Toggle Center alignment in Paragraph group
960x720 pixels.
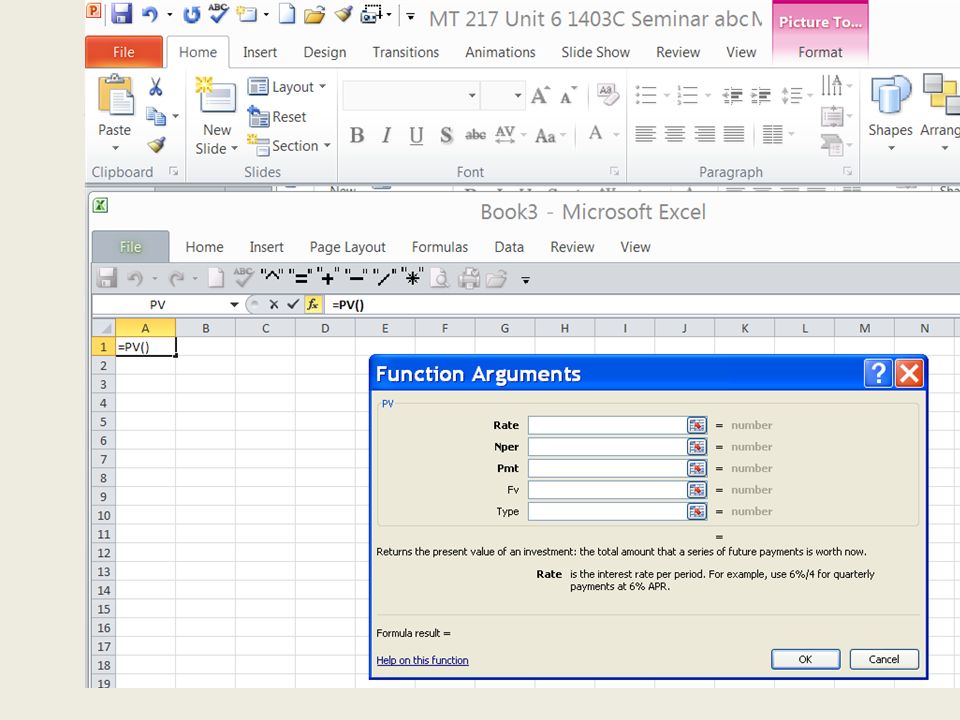tap(675, 133)
